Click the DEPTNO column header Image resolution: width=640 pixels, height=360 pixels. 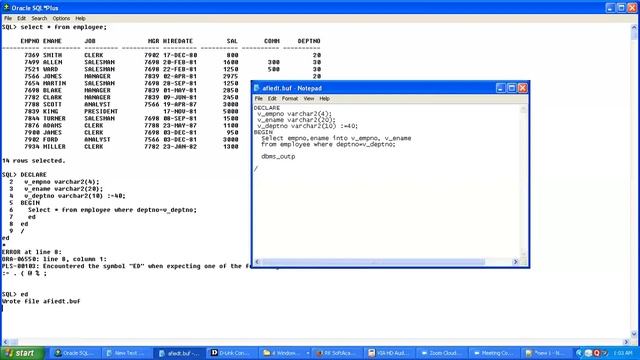[309, 41]
